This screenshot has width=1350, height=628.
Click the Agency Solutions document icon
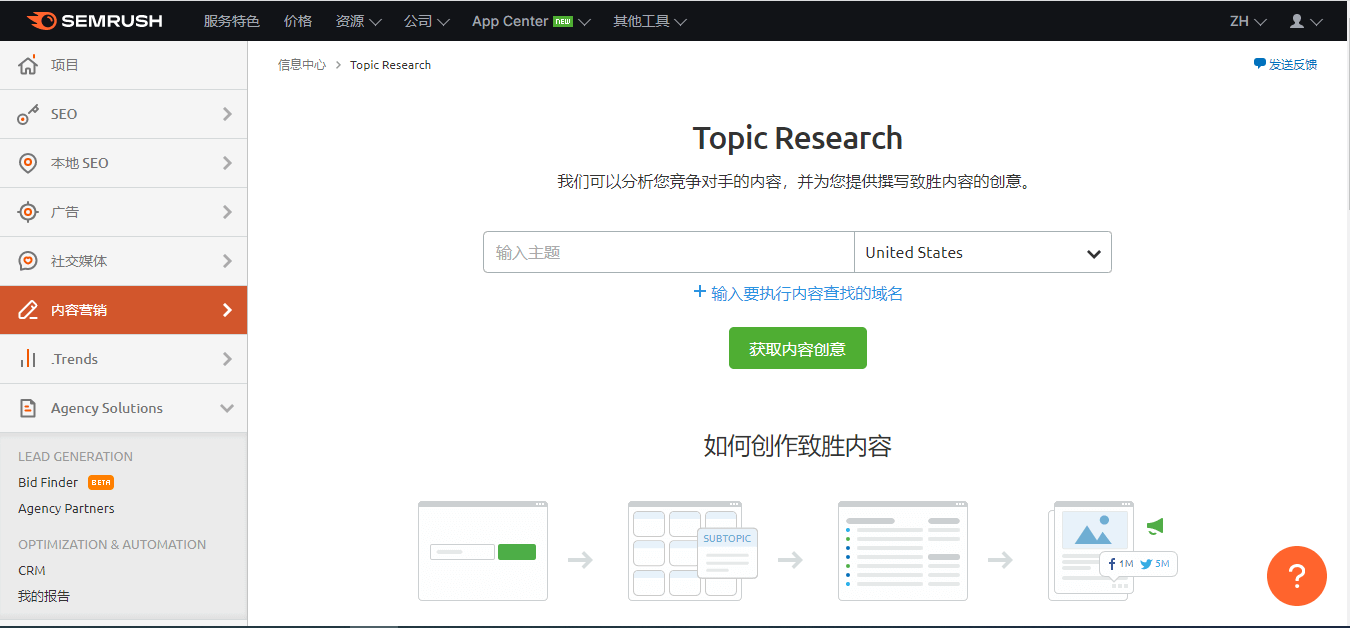tap(28, 408)
